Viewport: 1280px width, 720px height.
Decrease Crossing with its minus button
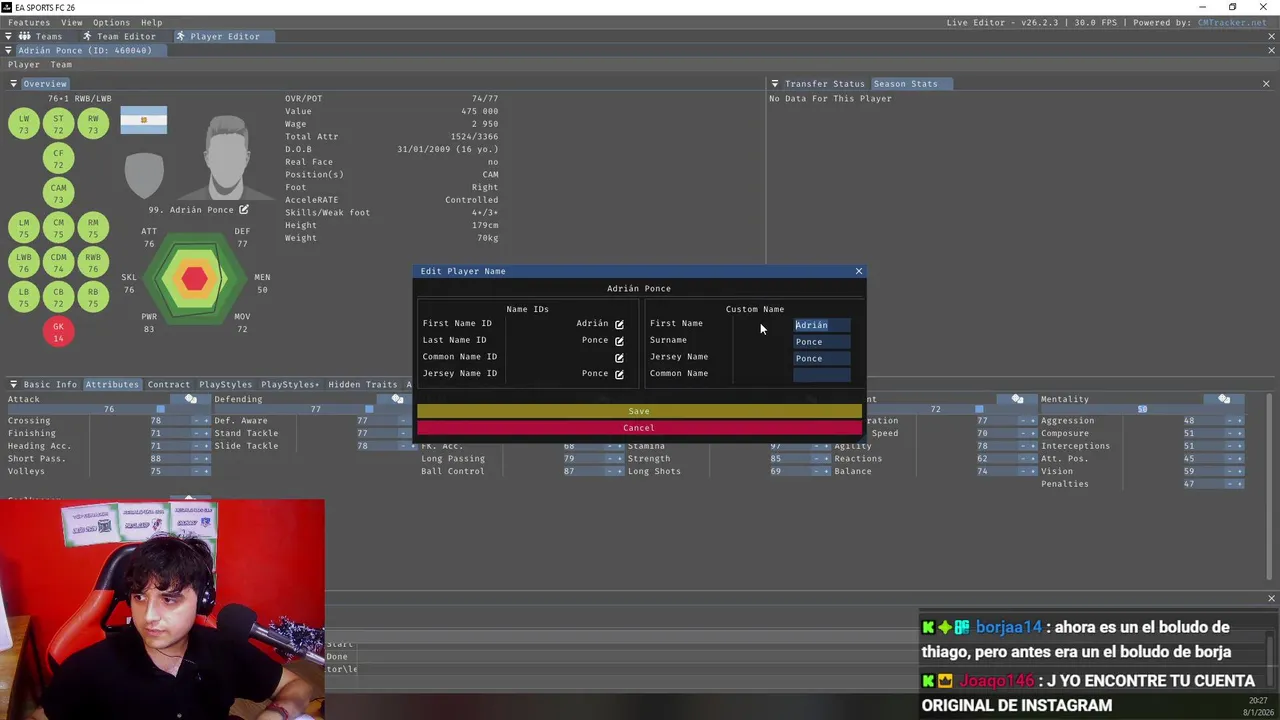[x=197, y=421]
